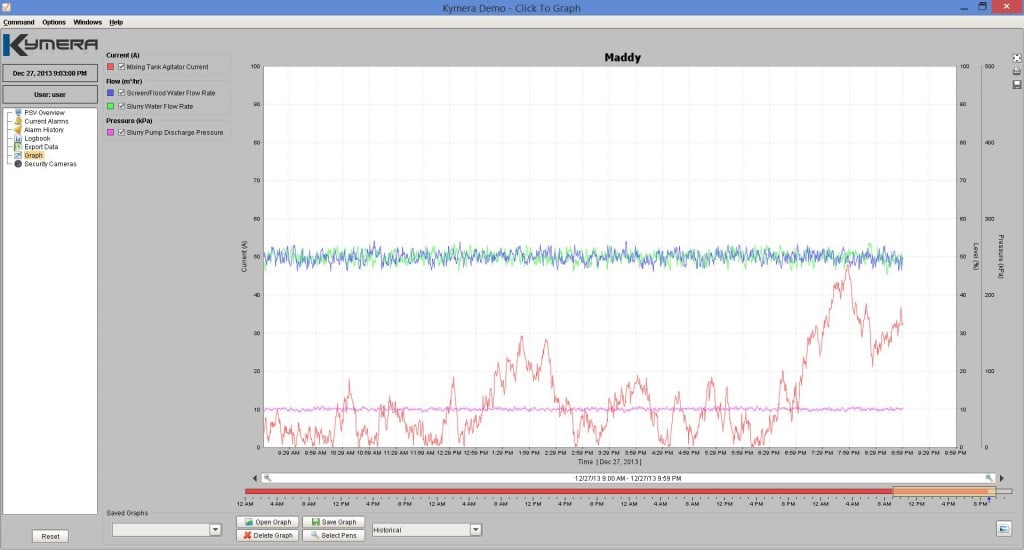This screenshot has height=550, width=1024.
Task: Shift time range forward with right arrow
Action: [1002, 478]
